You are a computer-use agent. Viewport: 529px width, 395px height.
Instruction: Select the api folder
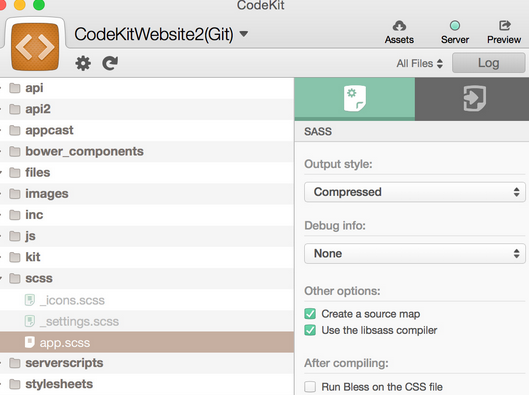point(147,88)
